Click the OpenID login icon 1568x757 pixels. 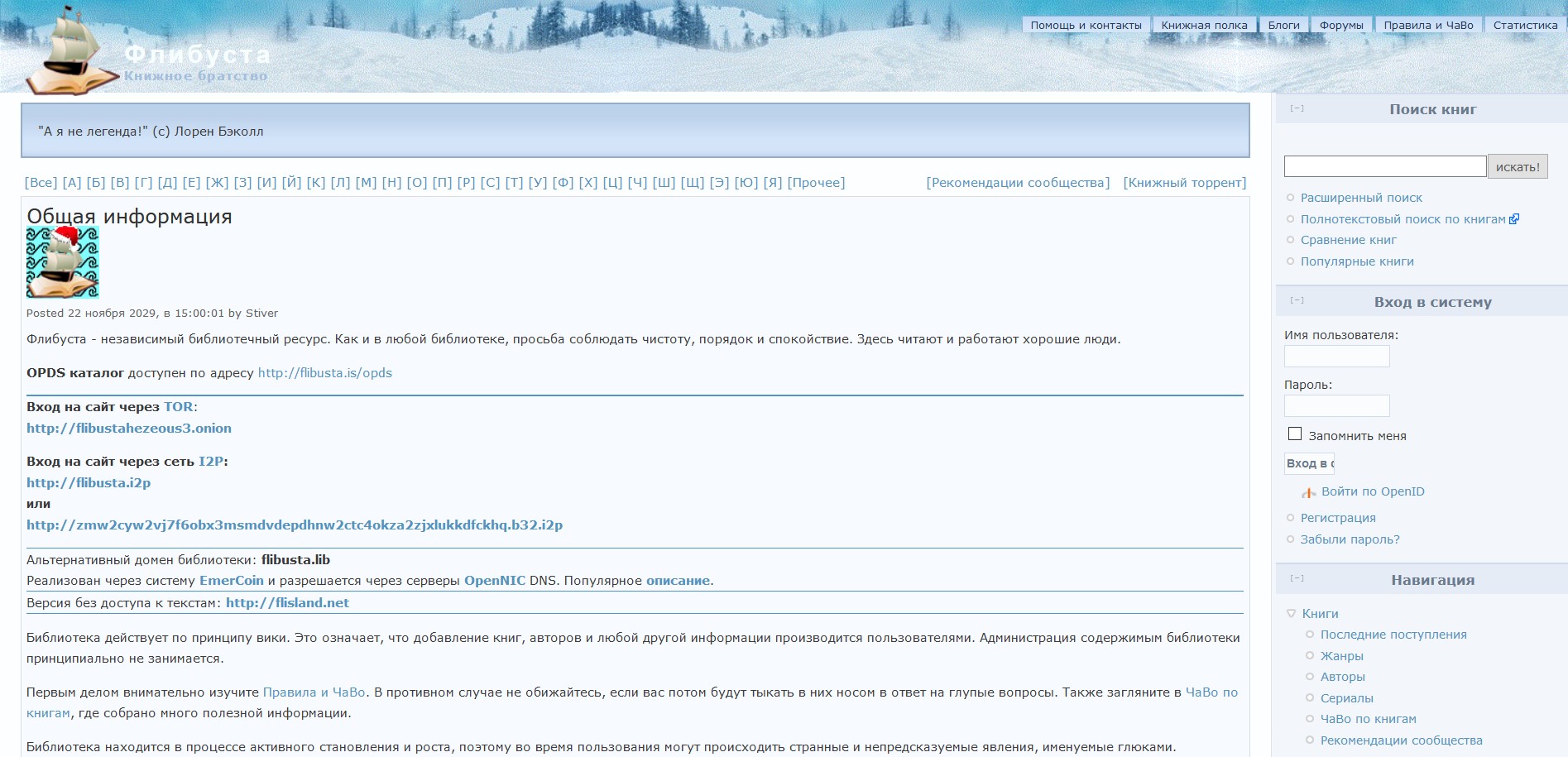(x=1308, y=493)
